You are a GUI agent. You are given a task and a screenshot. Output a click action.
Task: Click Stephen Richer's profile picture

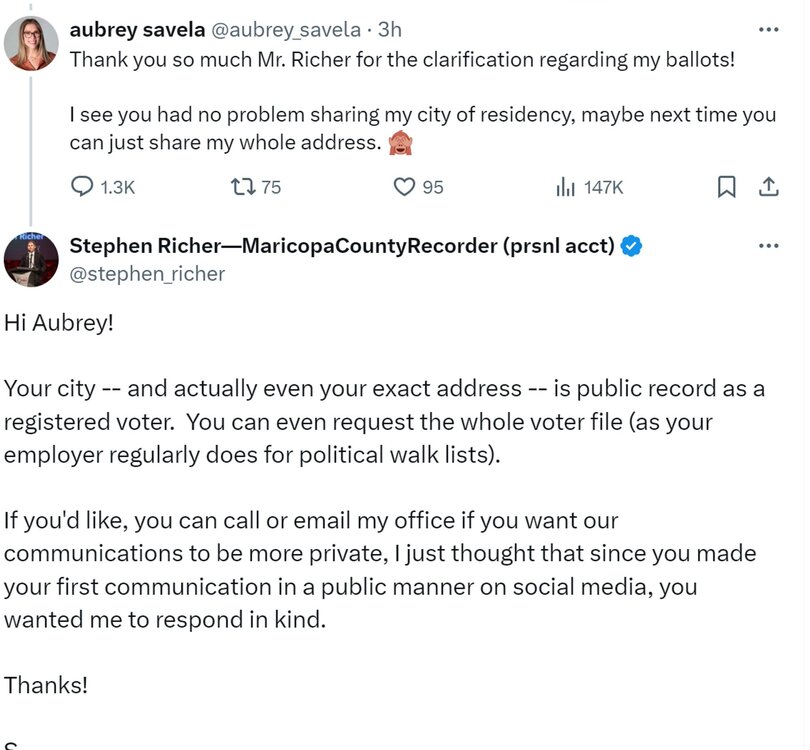pyautogui.click(x=31, y=260)
